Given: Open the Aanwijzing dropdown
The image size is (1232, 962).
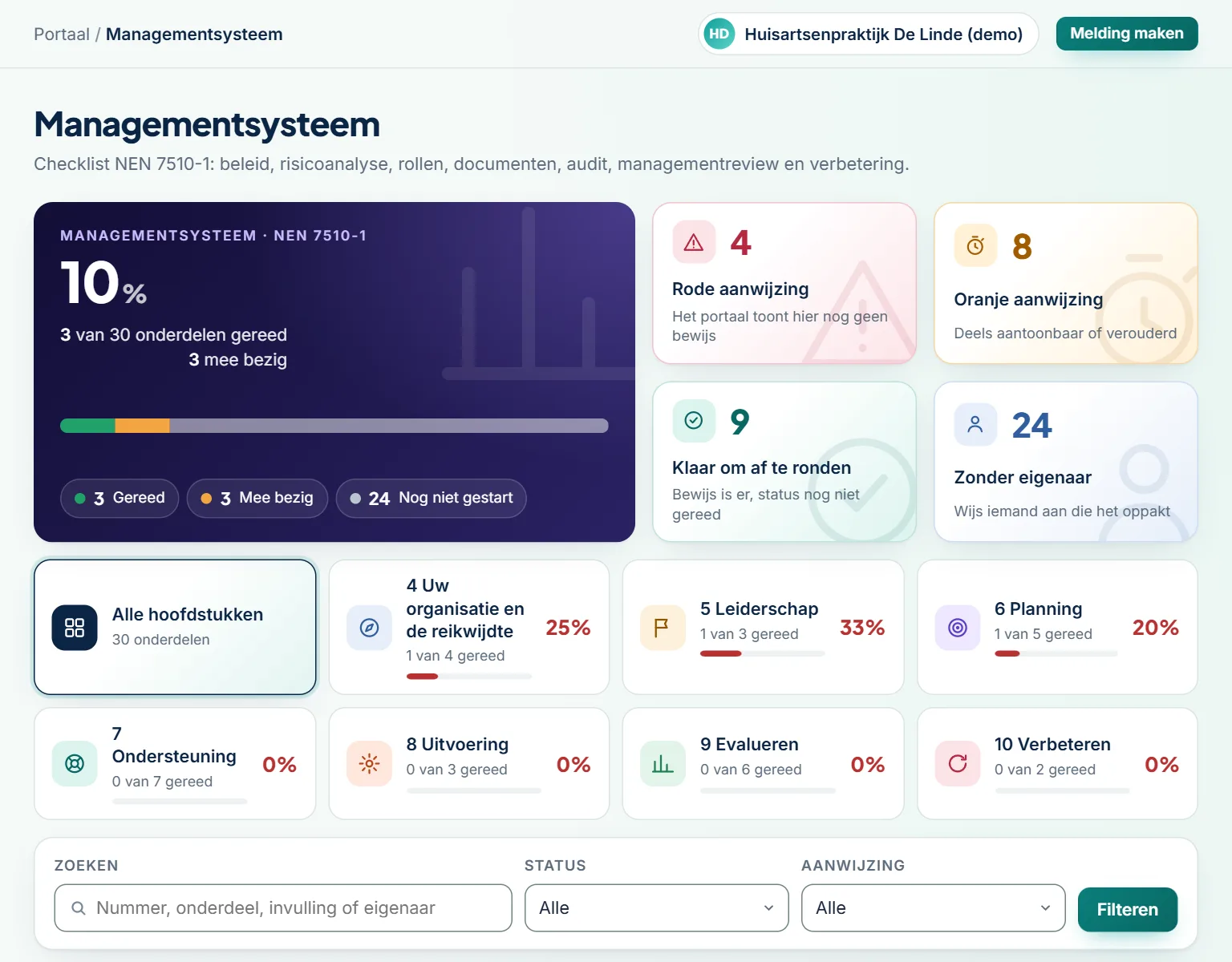Looking at the screenshot, I should tap(934, 908).
